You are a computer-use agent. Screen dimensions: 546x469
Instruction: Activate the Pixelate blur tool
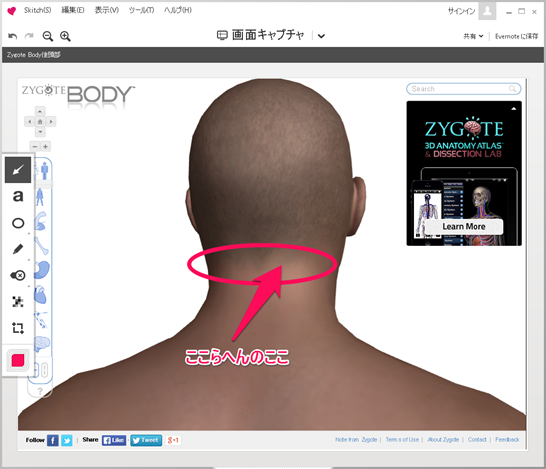pos(18,302)
